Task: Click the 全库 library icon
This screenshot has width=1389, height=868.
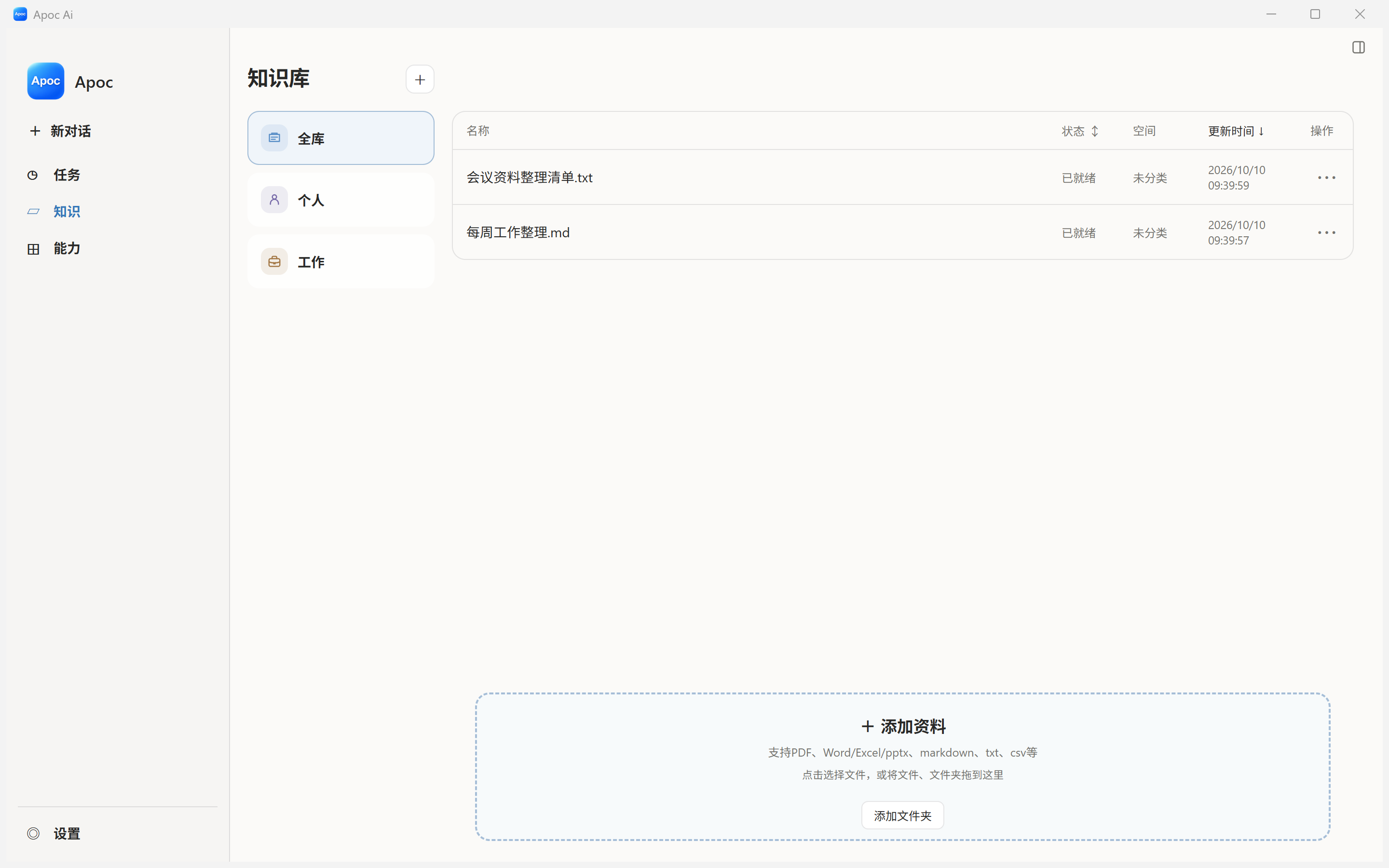Action: (274, 138)
